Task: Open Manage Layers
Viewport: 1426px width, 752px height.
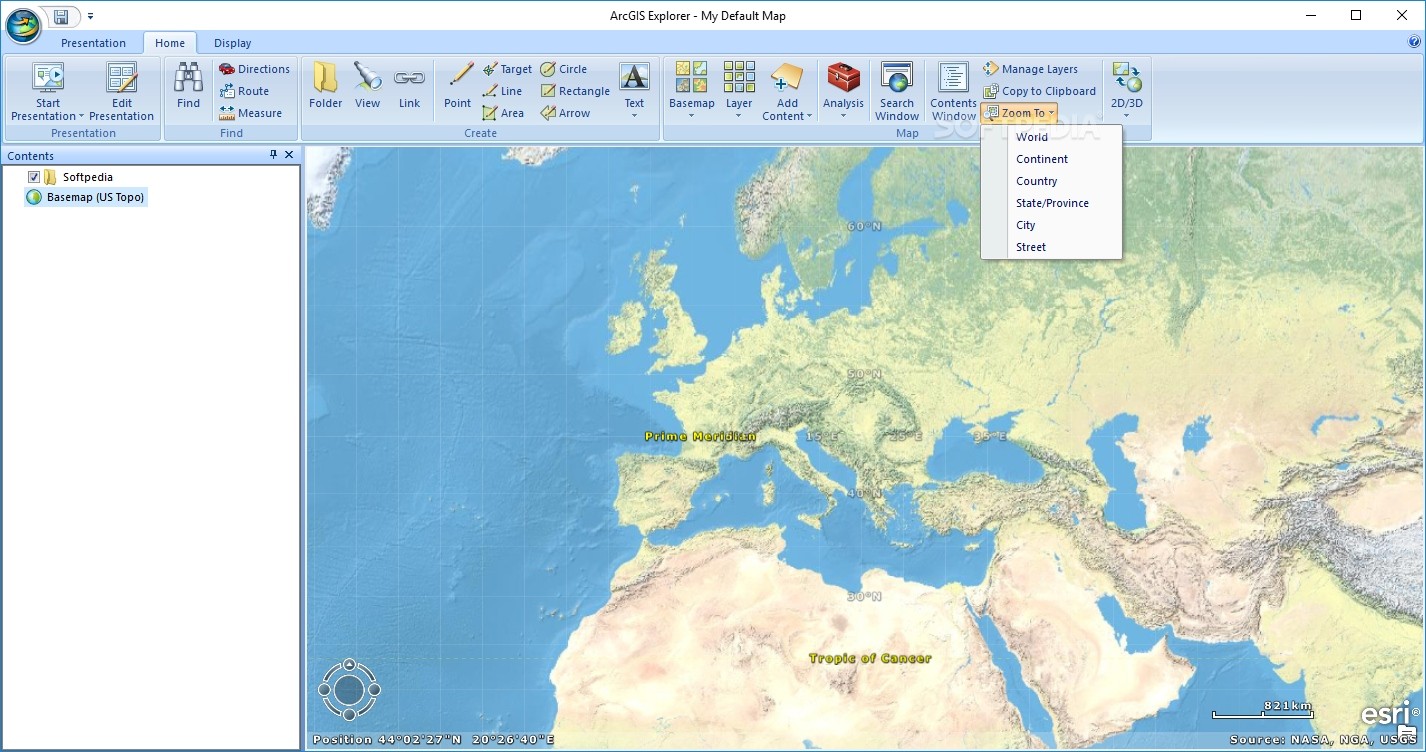Action: (x=1030, y=69)
